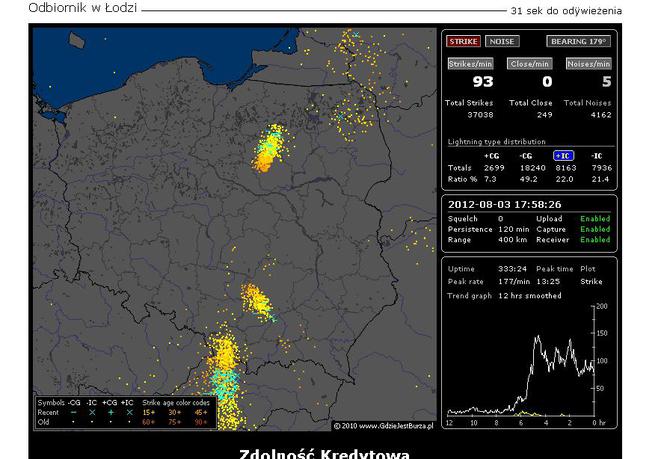Viewport: 664px width, 459px height.
Task: Click the ratio value 22.0
Action: coord(564,179)
